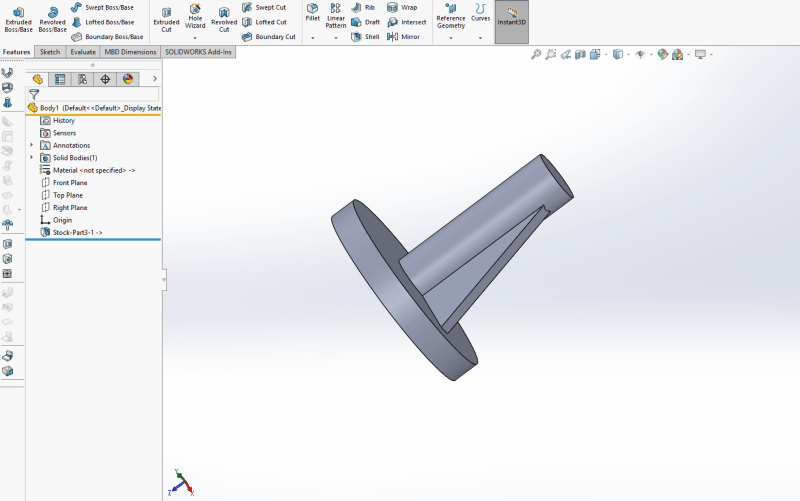
Task: Switch to the ConfigurationManager tab
Action: 82,79
